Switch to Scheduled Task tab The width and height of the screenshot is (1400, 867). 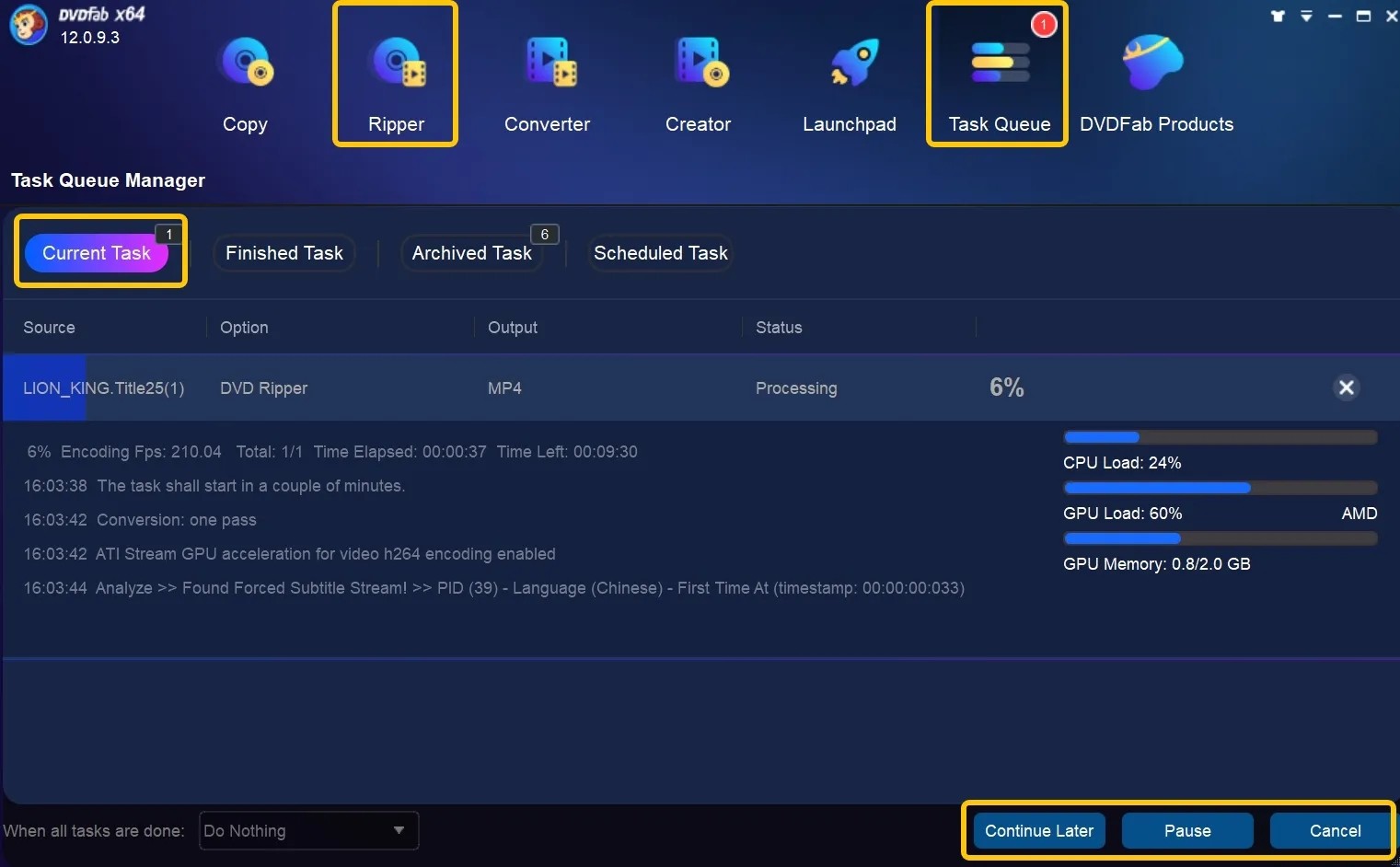tap(661, 253)
